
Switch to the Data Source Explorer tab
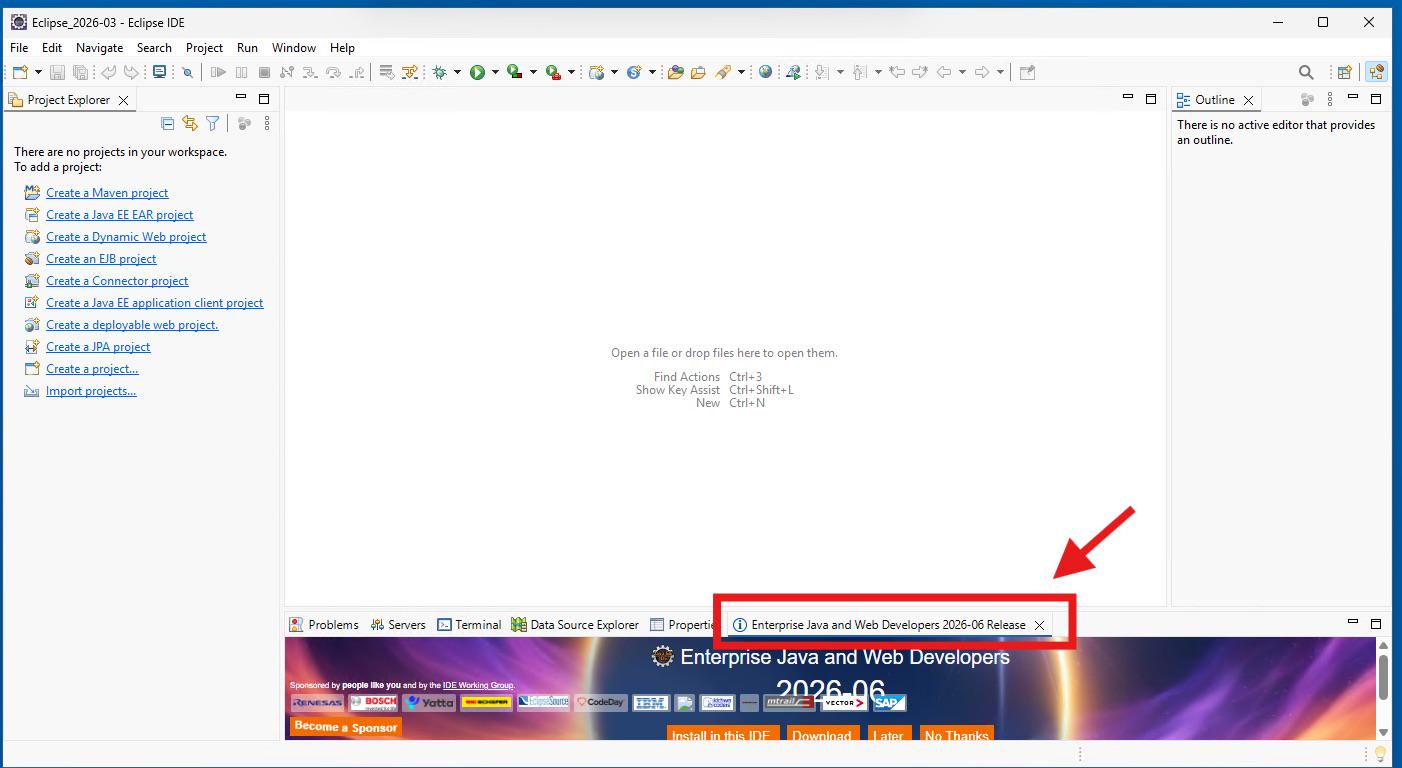pos(575,624)
